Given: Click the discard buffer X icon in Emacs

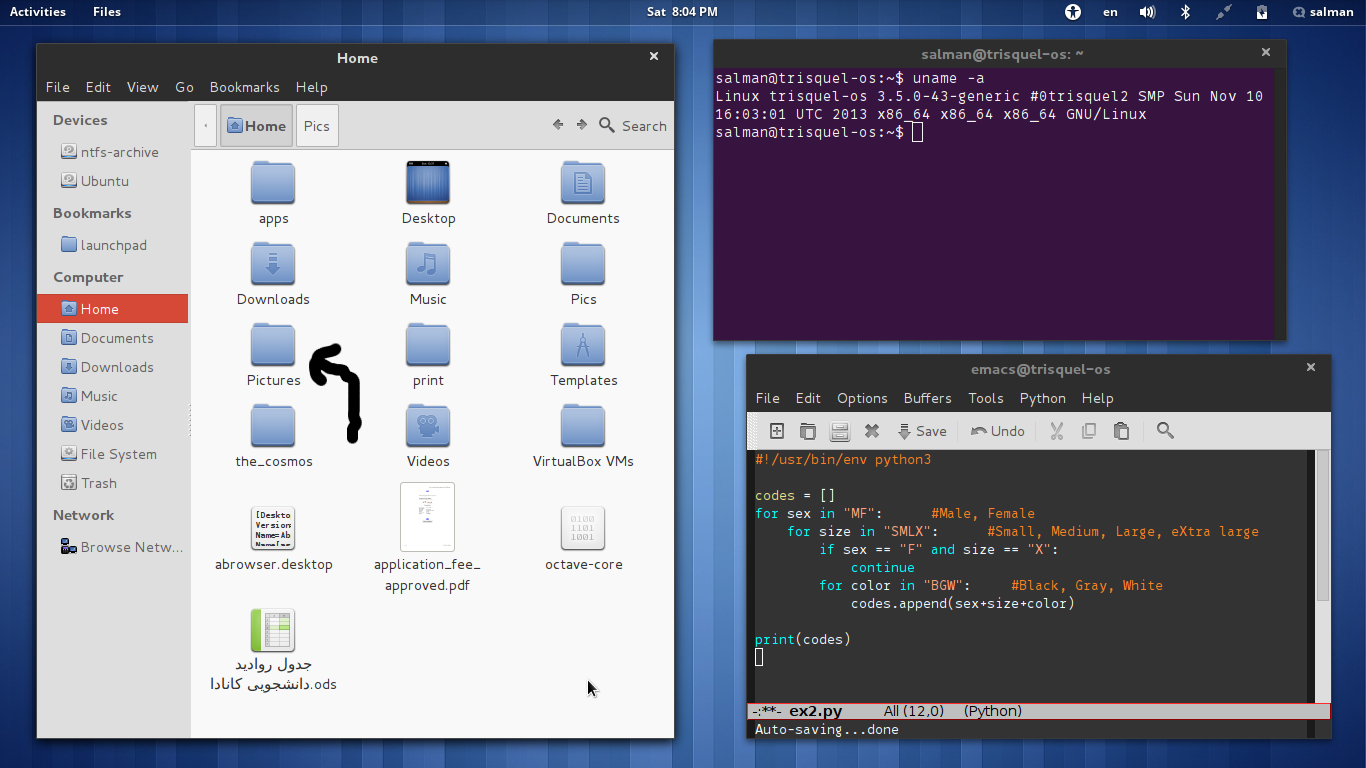Looking at the screenshot, I should (871, 431).
